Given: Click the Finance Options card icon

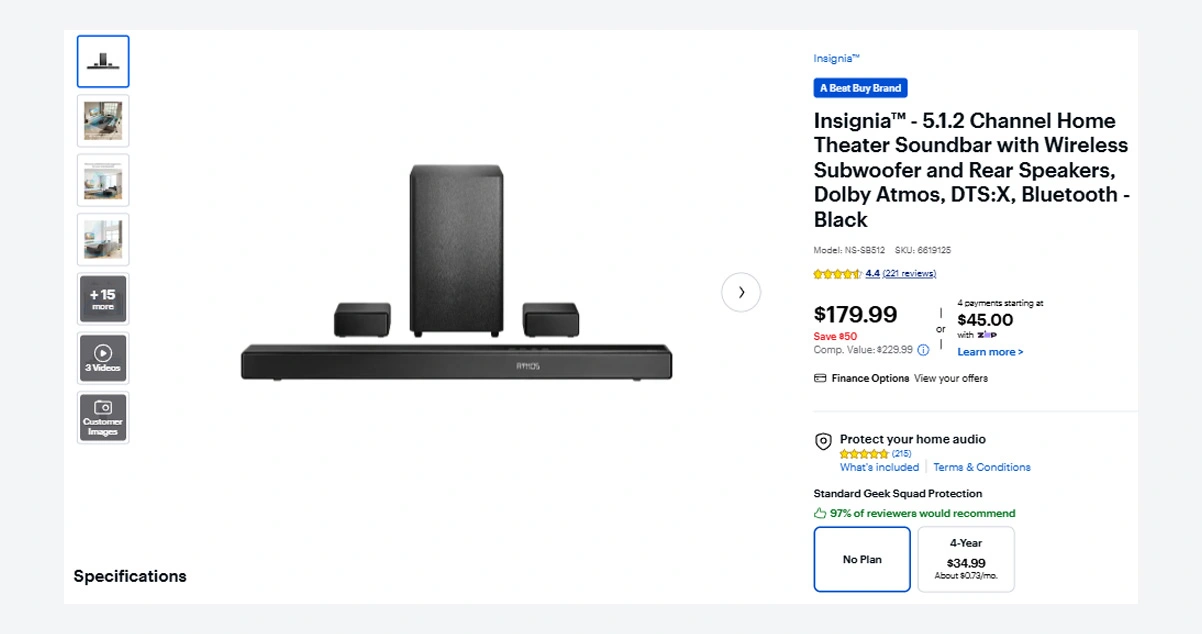Looking at the screenshot, I should pyautogui.click(x=820, y=378).
